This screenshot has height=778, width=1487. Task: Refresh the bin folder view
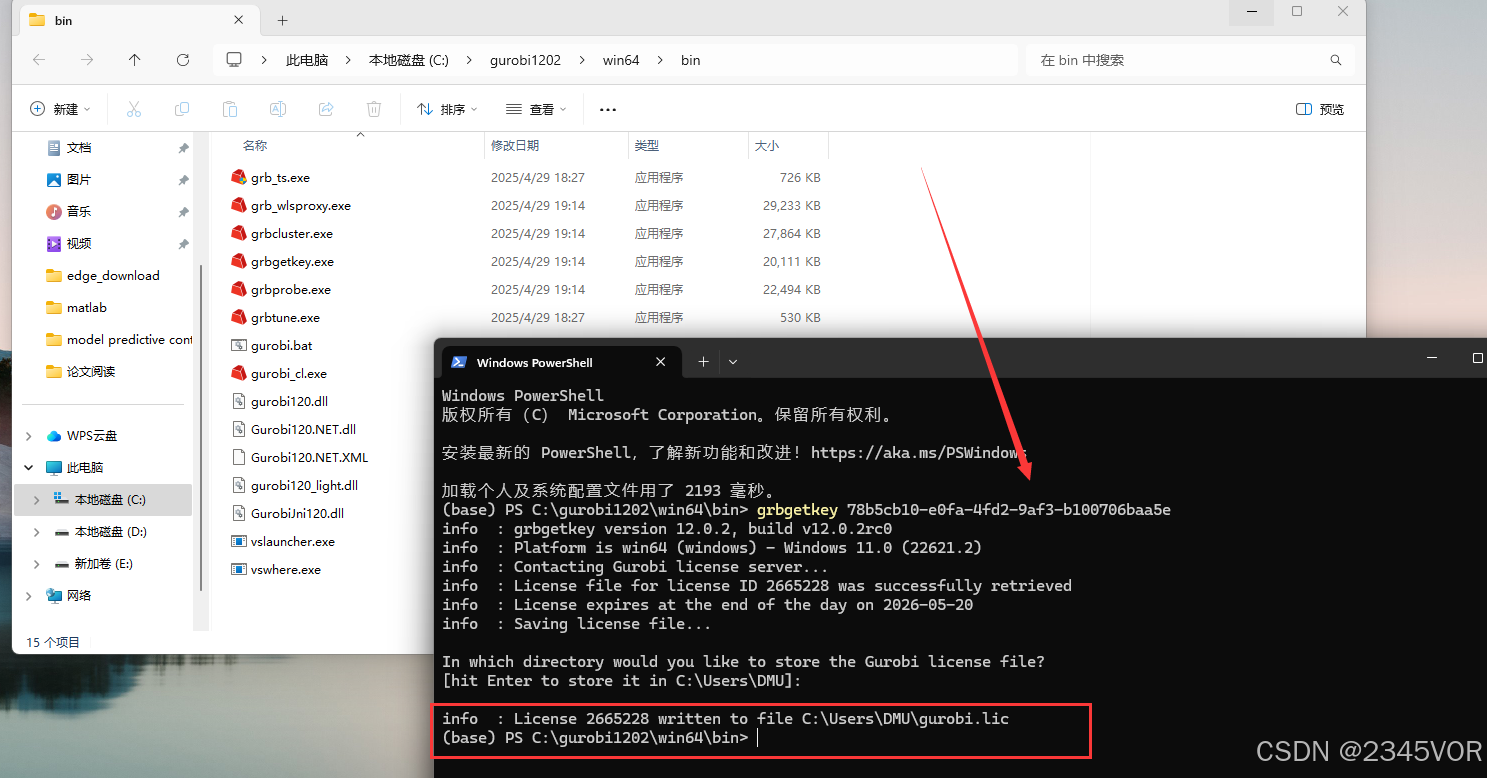[183, 60]
